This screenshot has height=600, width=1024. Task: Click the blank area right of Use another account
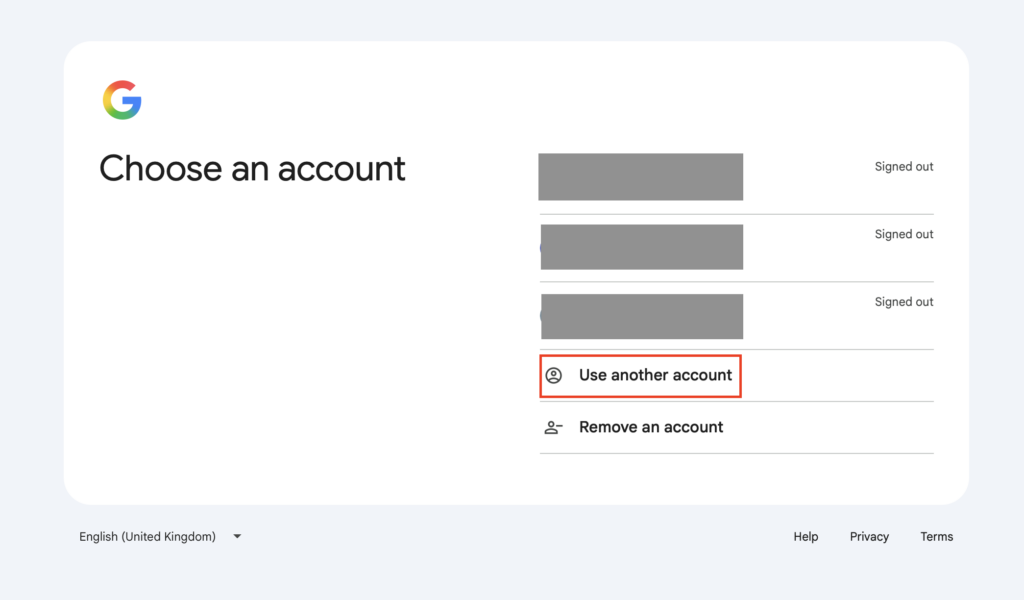pyautogui.click(x=838, y=375)
